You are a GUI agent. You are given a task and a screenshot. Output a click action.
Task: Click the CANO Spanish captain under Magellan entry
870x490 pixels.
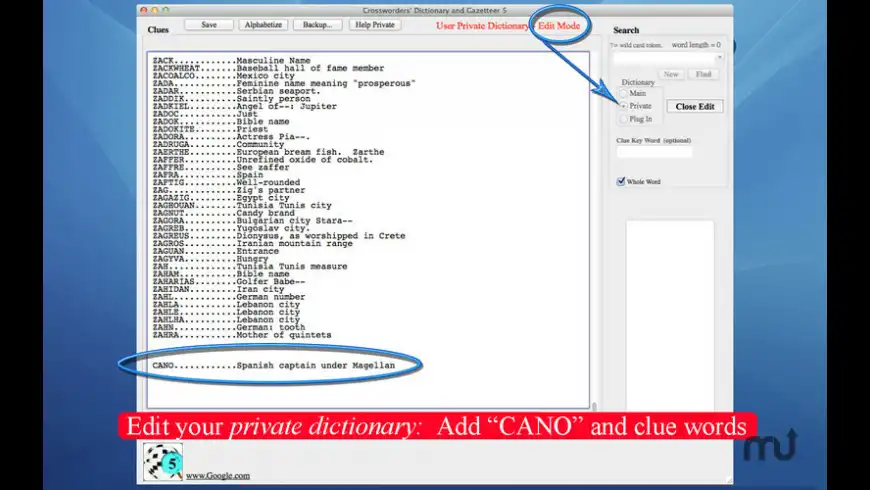pyautogui.click(x=274, y=366)
